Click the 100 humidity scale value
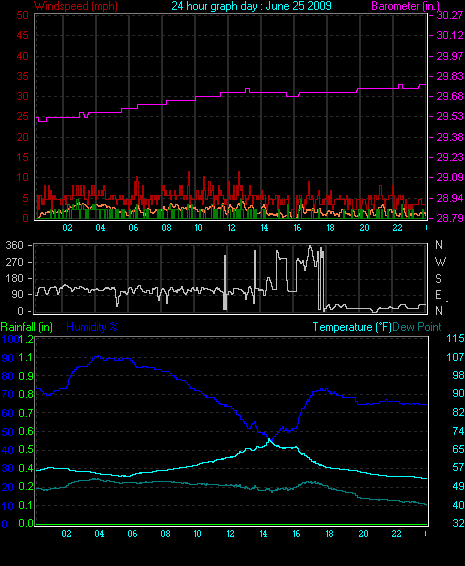 [10, 339]
